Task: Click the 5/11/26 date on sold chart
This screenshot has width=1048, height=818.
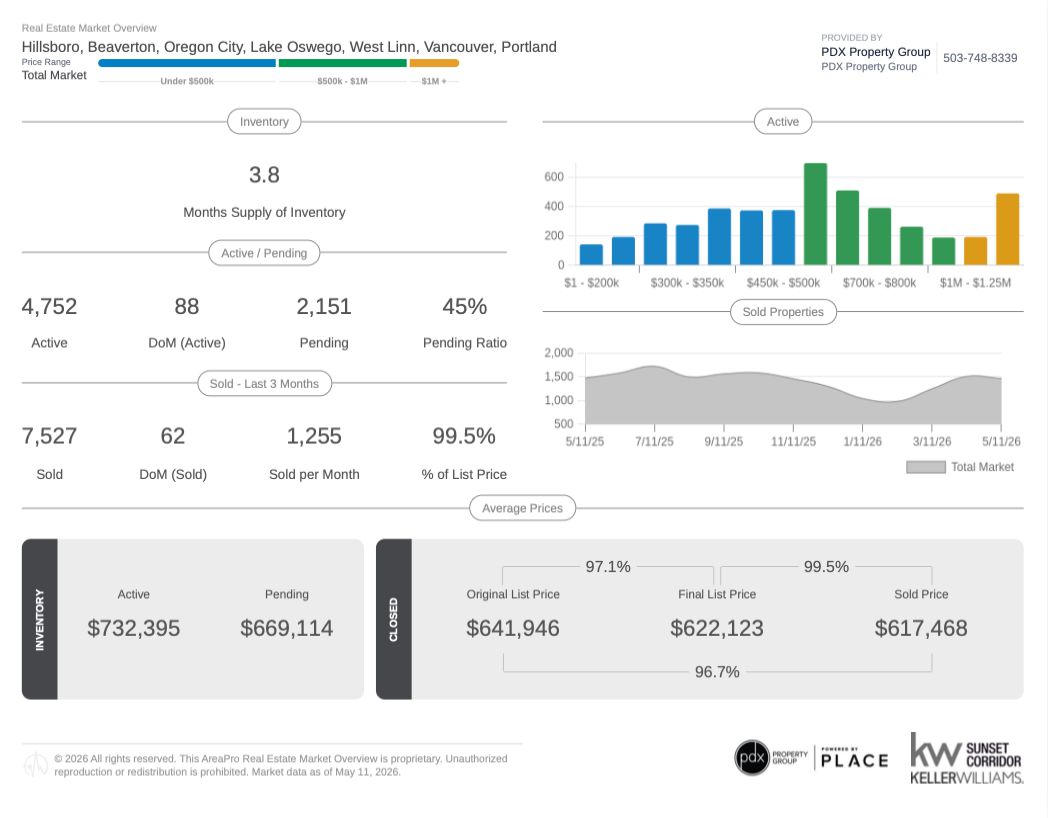Action: 1001,442
